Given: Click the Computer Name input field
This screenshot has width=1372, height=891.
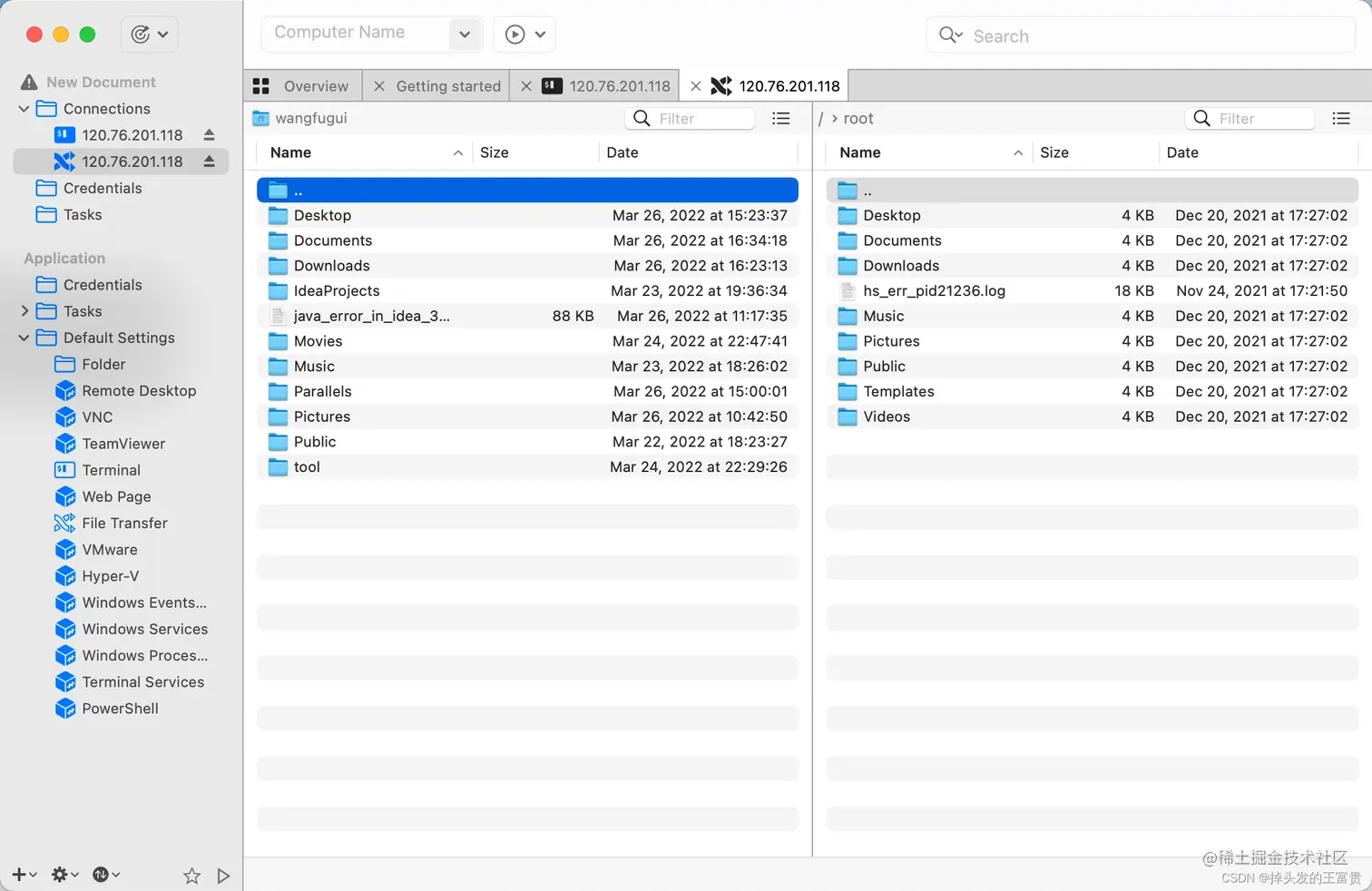Looking at the screenshot, I should (356, 34).
